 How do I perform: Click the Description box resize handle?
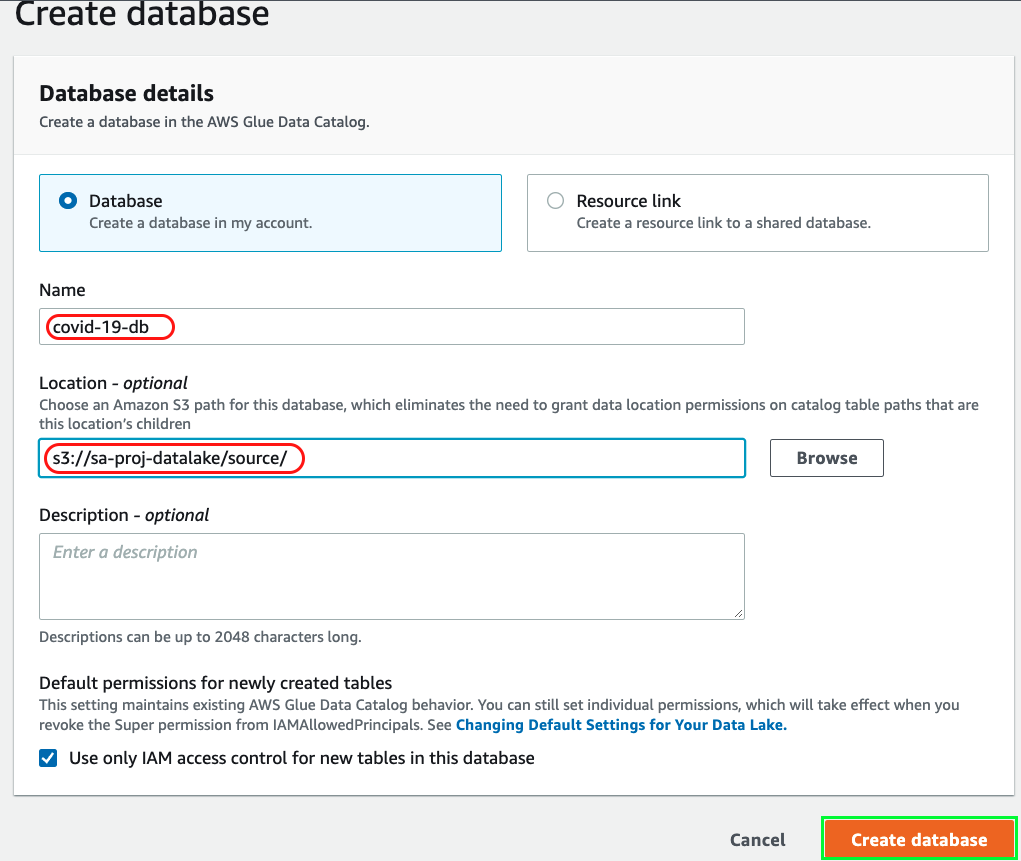tap(738, 613)
